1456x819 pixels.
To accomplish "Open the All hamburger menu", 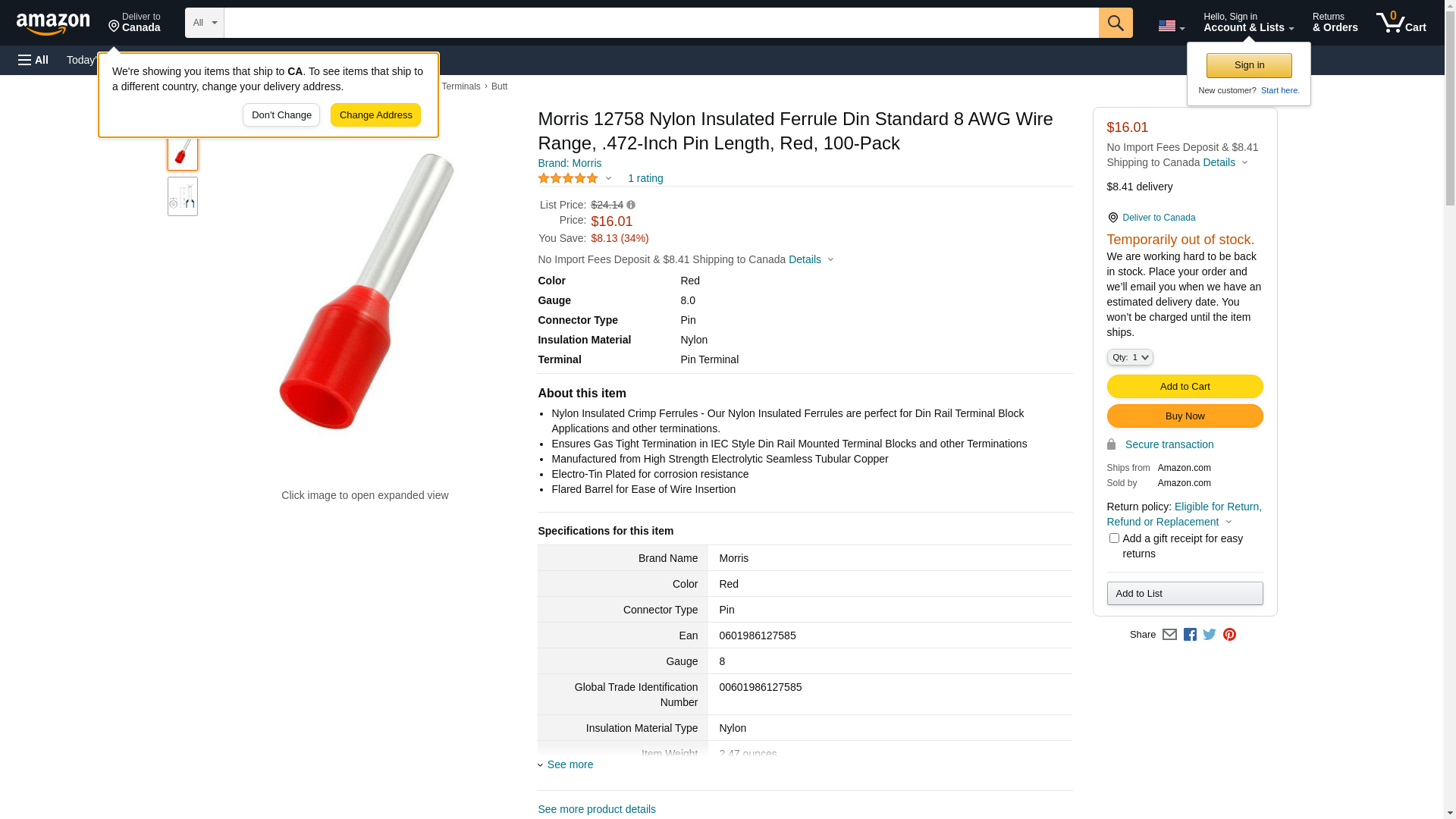I will click(33, 60).
